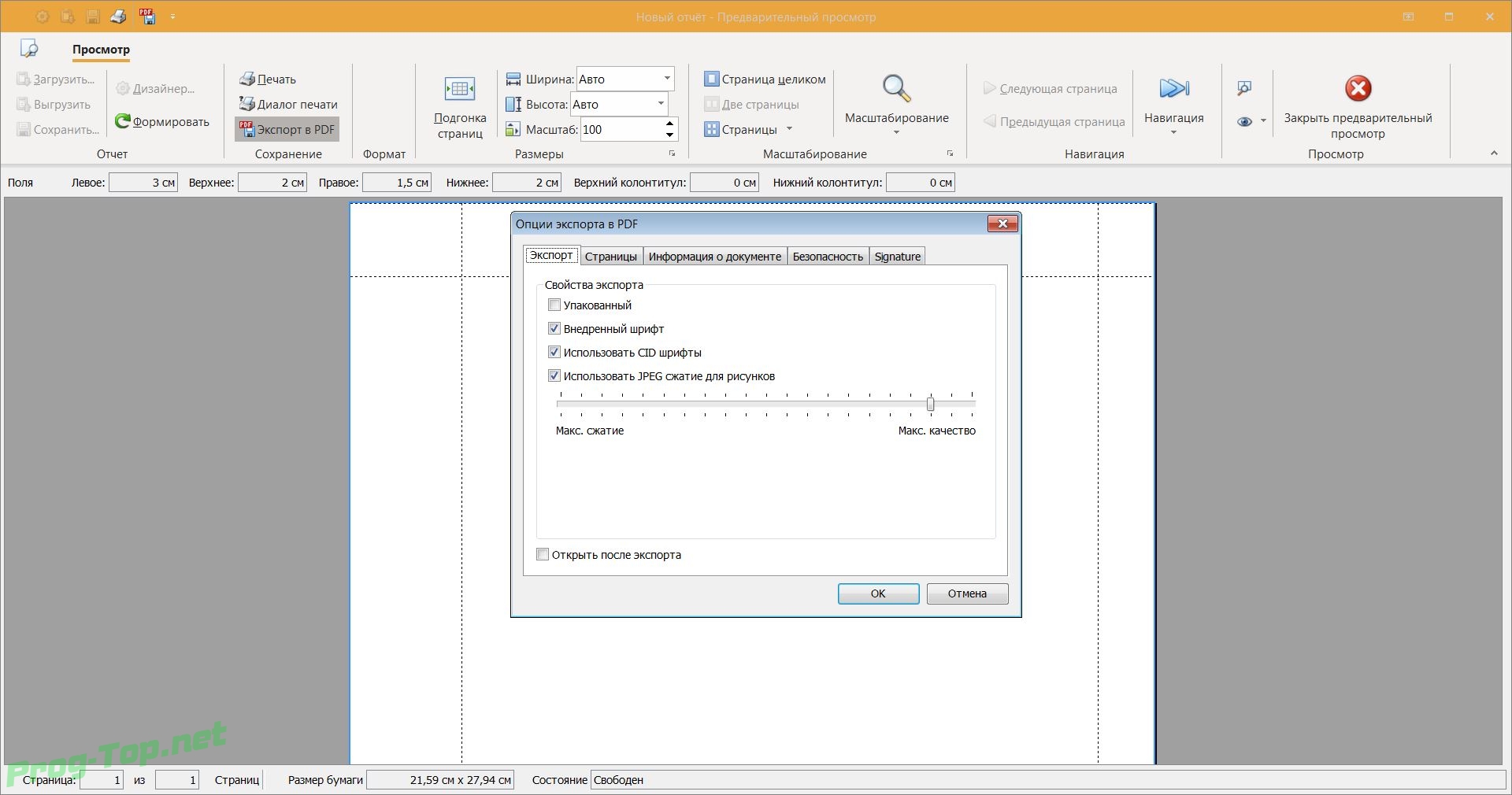Toggle Использовать JPEG сжатие для рисунков
Image resolution: width=1512 pixels, height=795 pixels.
[554, 376]
